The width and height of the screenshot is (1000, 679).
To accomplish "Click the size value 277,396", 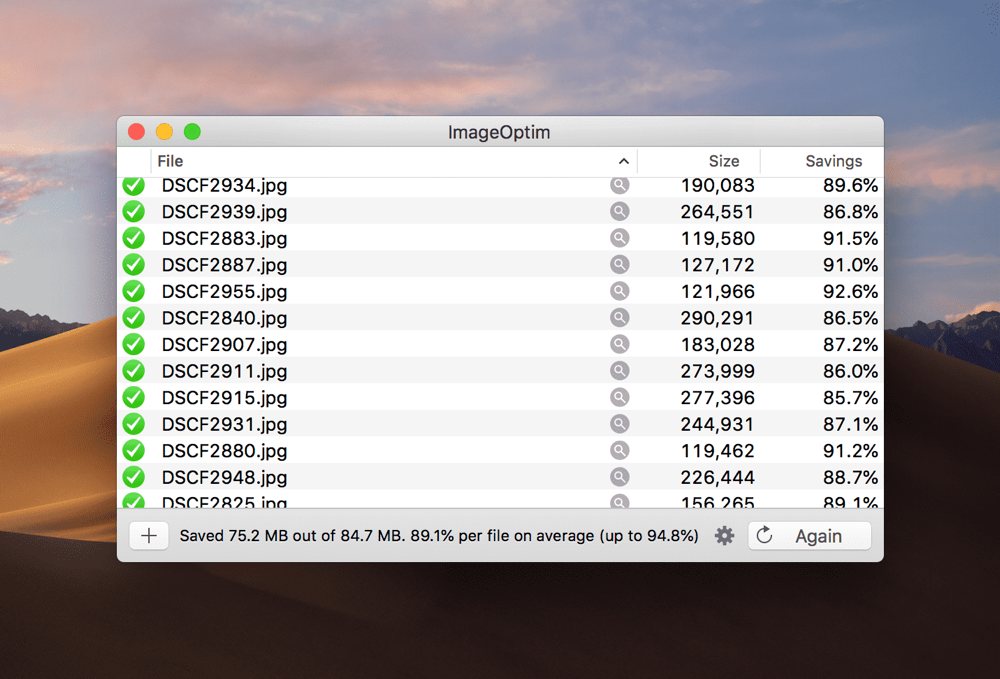I will pos(717,398).
